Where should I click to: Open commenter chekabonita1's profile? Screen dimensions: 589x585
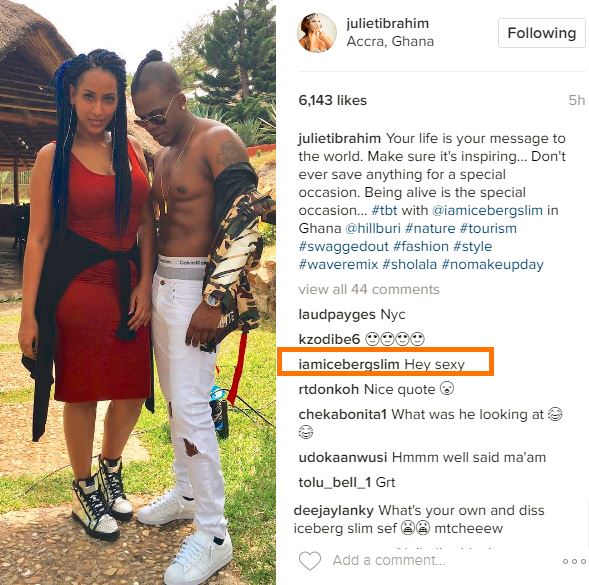[x=343, y=414]
